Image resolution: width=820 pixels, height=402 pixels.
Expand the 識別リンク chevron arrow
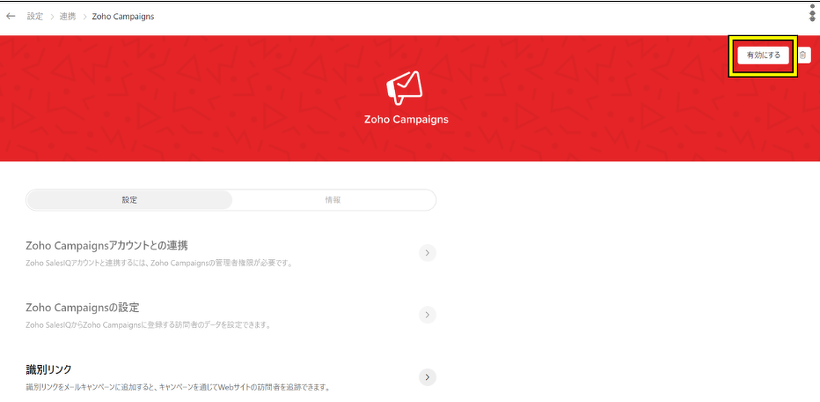pos(427,377)
